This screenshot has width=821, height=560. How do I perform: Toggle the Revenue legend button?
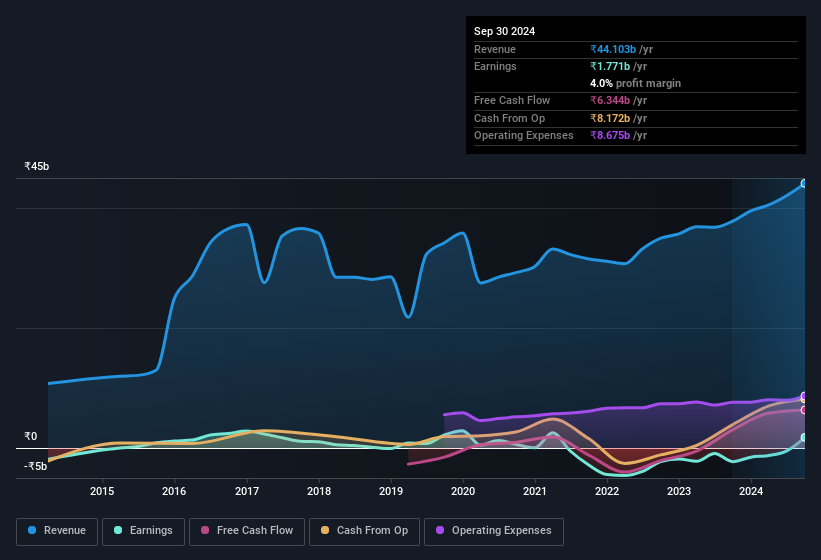57,532
